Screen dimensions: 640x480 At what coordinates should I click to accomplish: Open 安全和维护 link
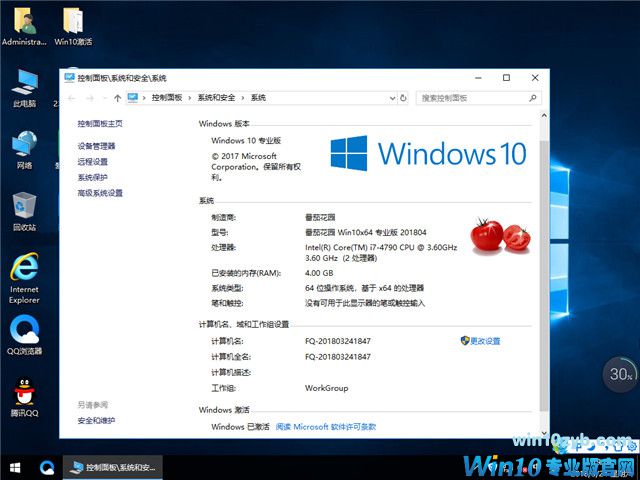coord(96,420)
